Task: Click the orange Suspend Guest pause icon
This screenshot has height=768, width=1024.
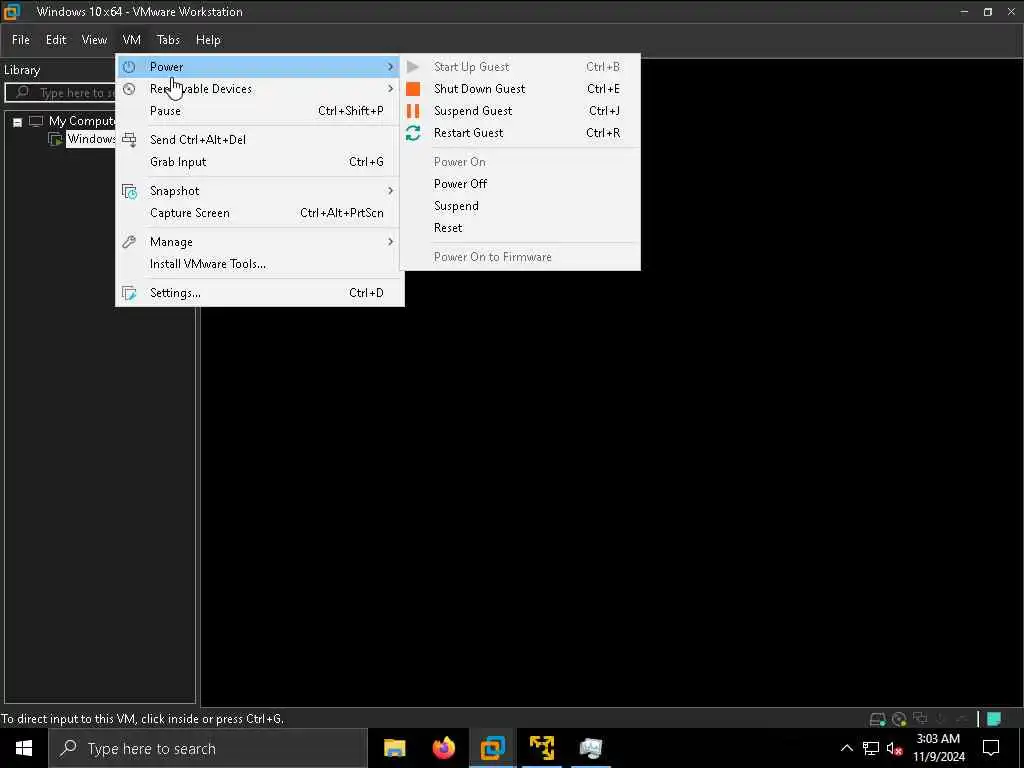Action: pos(413,111)
